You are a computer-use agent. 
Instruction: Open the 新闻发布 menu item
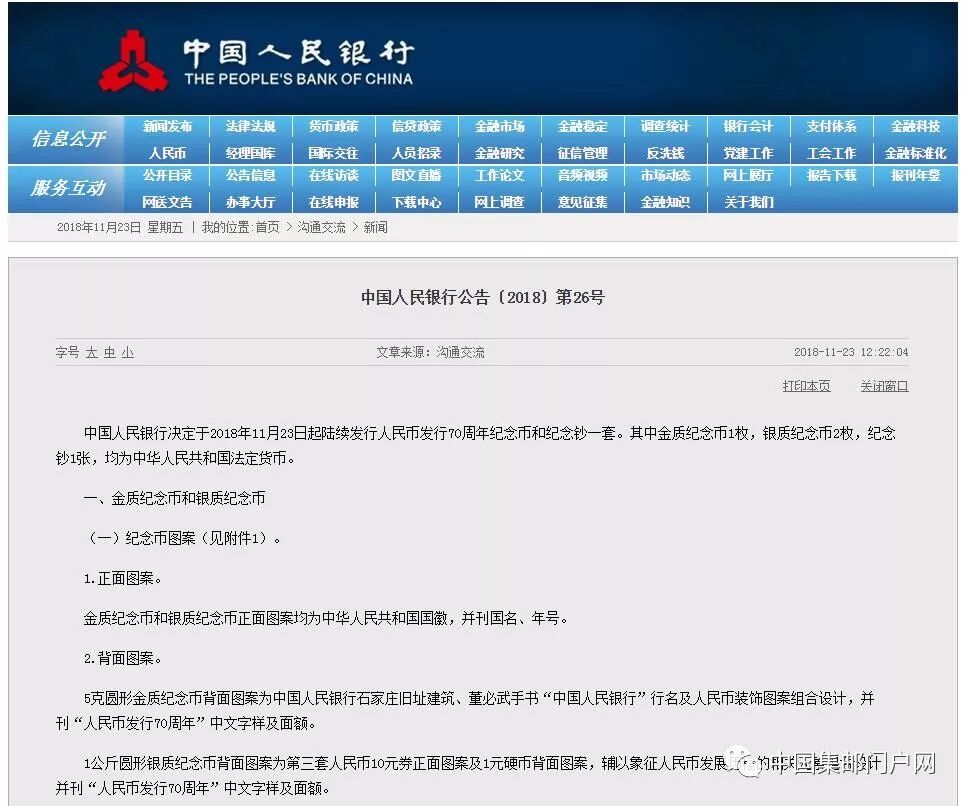click(167, 127)
